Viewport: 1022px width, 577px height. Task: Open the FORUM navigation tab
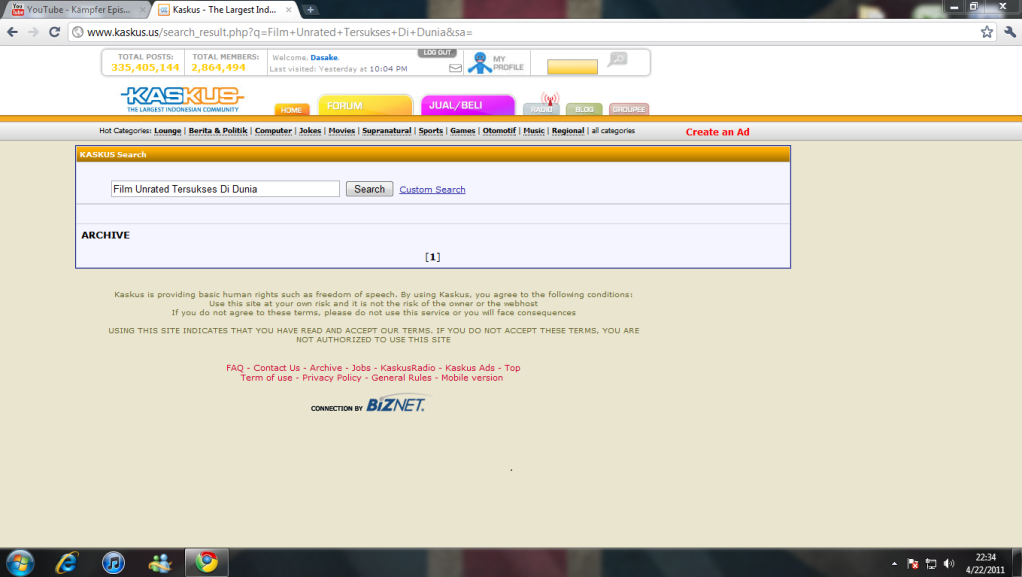pos(365,105)
